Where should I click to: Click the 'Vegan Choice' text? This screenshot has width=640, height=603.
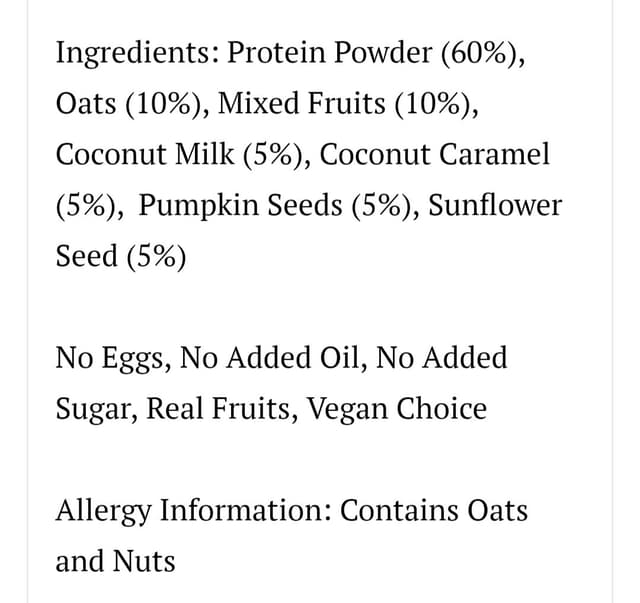point(396,410)
